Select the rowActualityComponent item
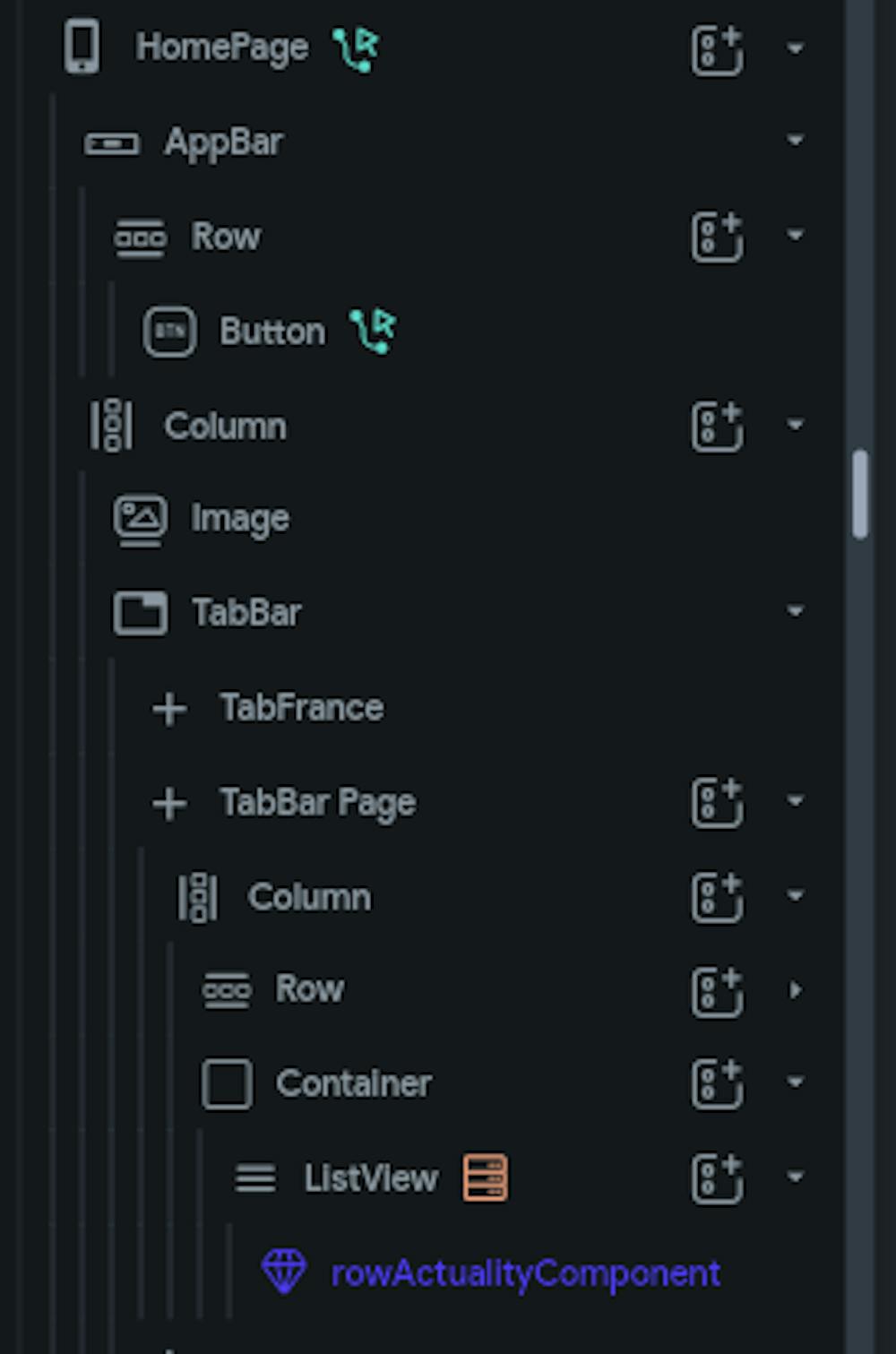 coord(525,1272)
